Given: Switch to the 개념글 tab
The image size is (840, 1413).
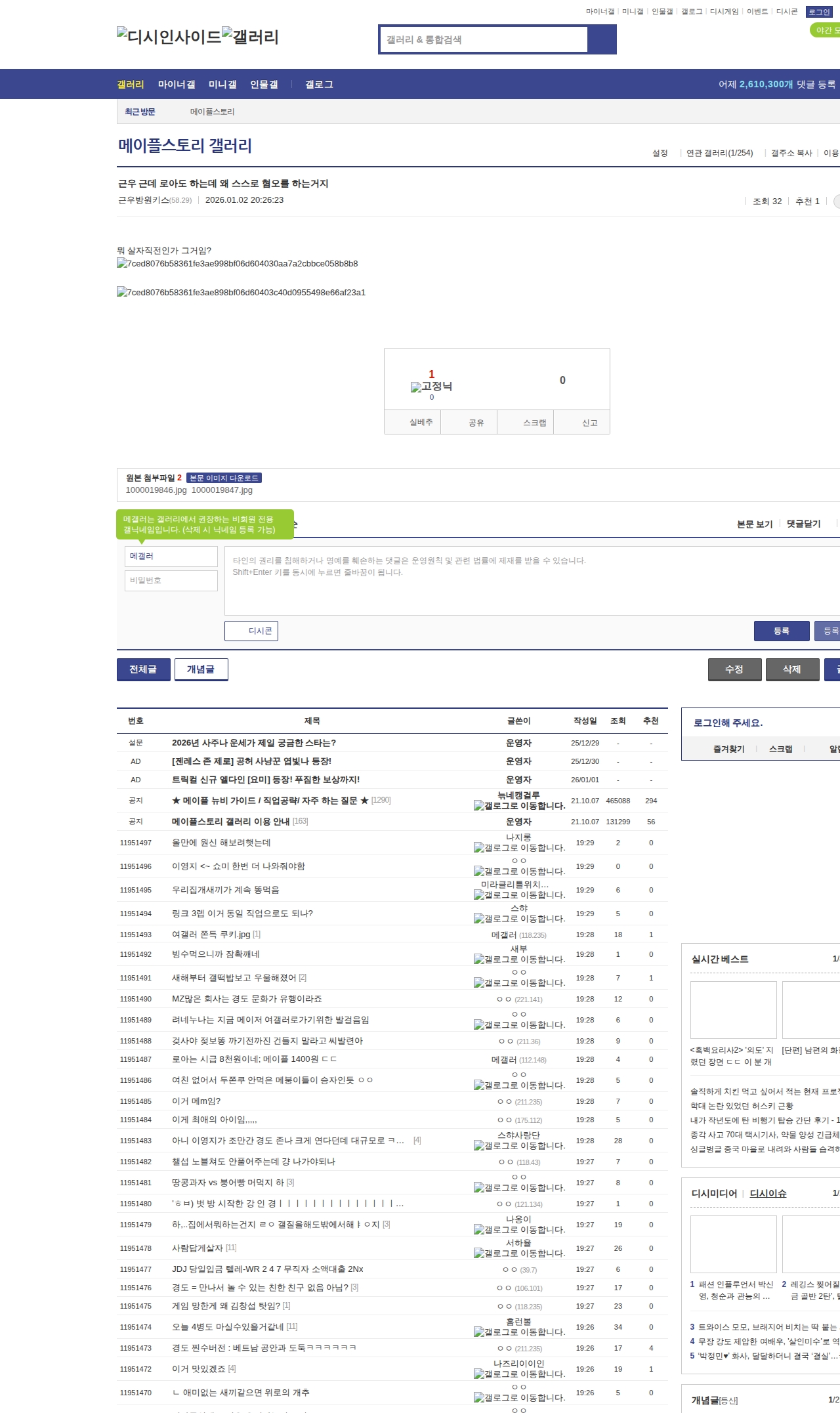Looking at the screenshot, I should tap(201, 669).
